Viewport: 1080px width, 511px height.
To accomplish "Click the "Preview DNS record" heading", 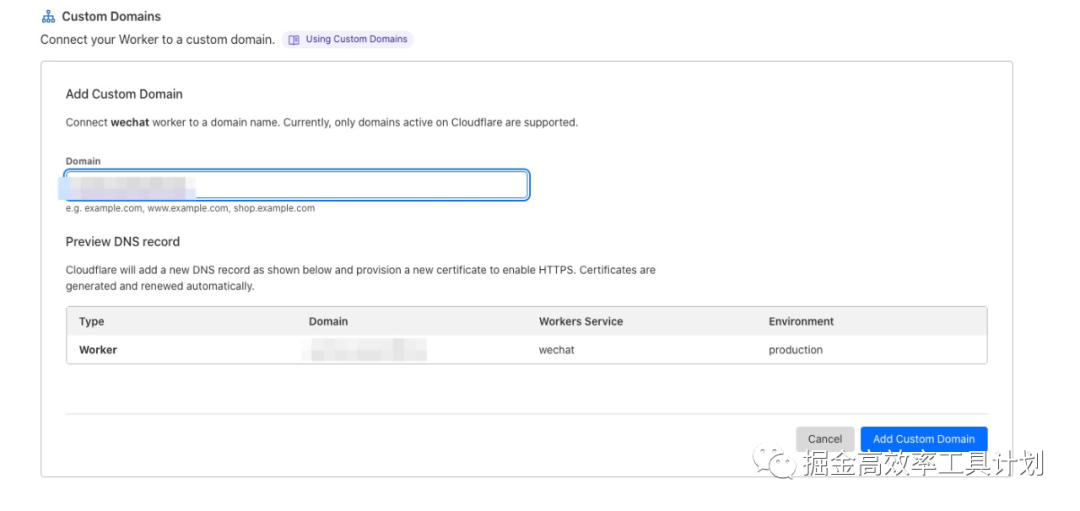I will [x=122, y=242].
